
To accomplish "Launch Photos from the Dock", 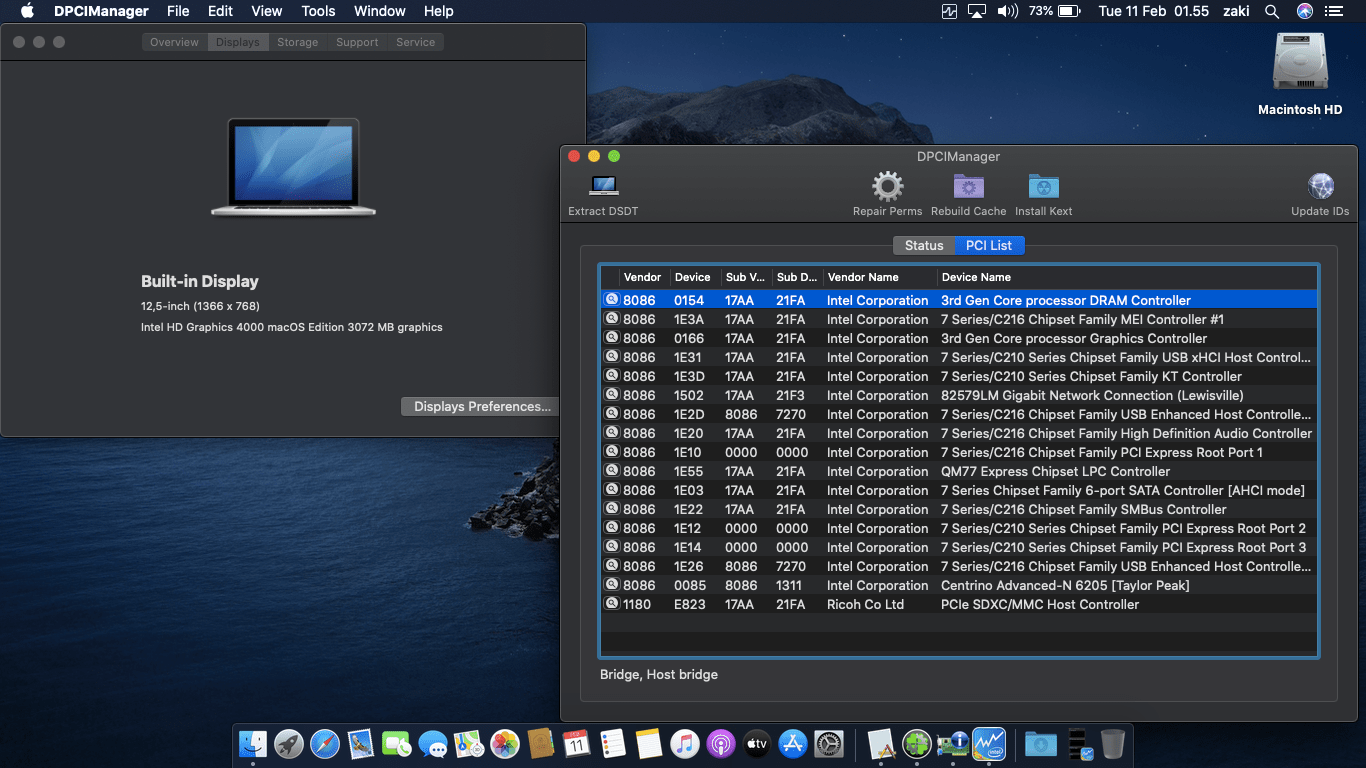I will (x=505, y=744).
